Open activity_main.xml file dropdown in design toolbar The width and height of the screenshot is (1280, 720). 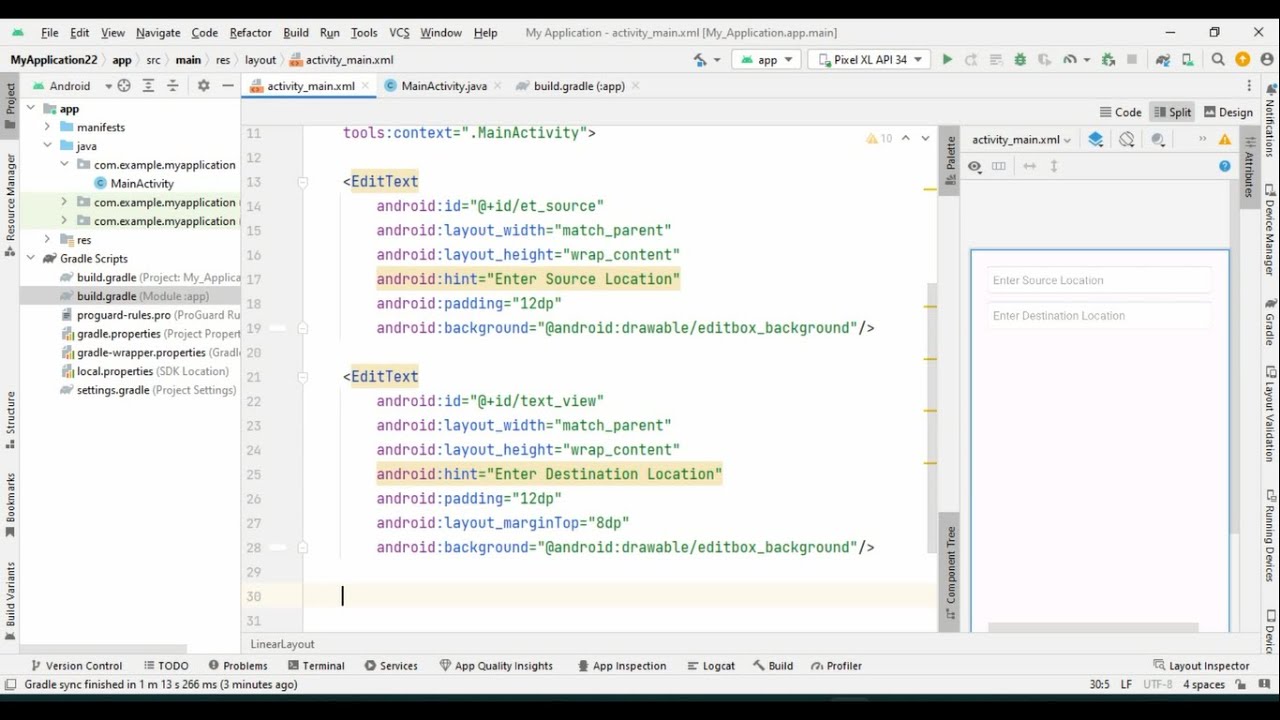(x=1021, y=140)
